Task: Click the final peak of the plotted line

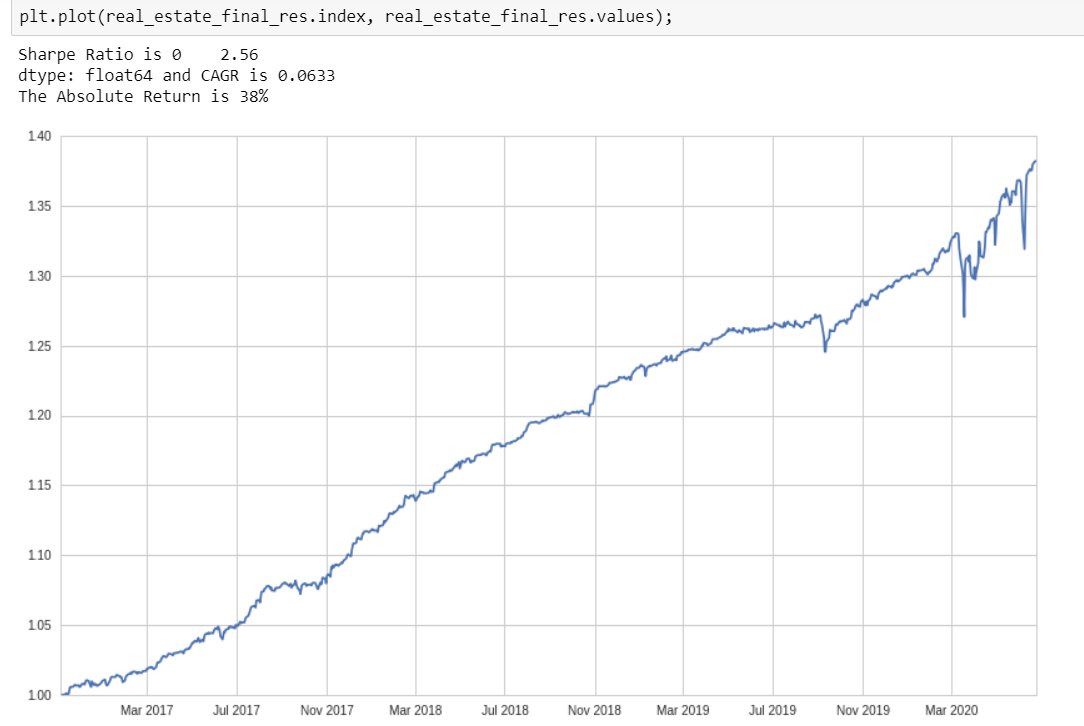Action: coord(1035,162)
